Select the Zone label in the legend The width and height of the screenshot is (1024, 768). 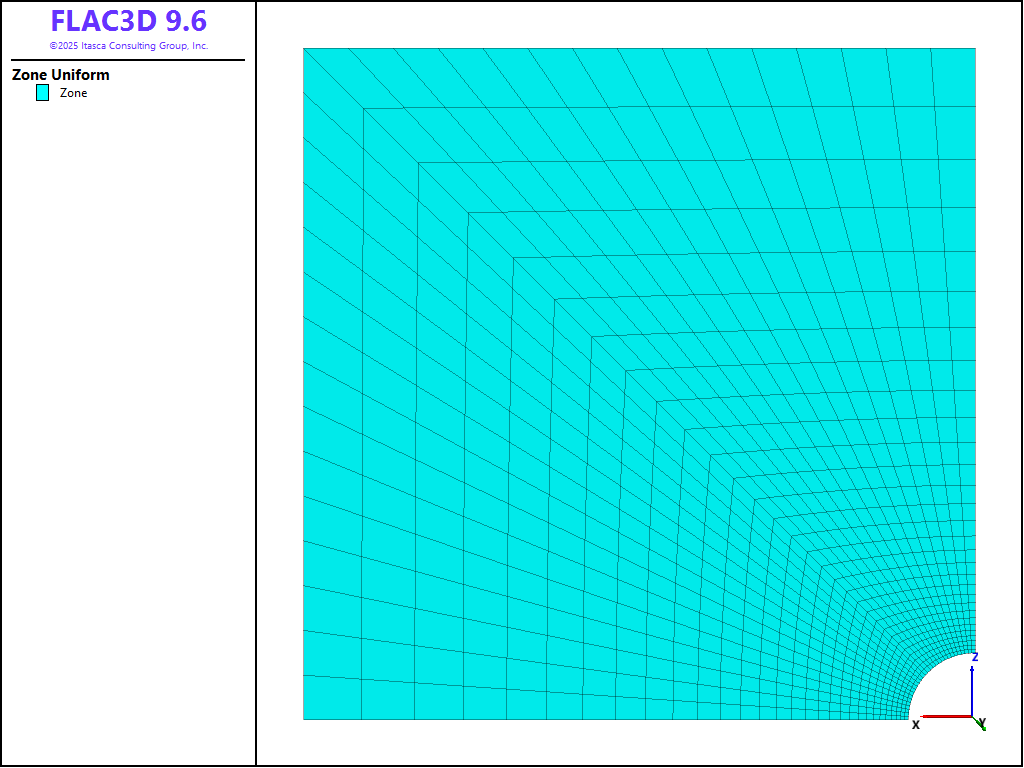click(73, 93)
